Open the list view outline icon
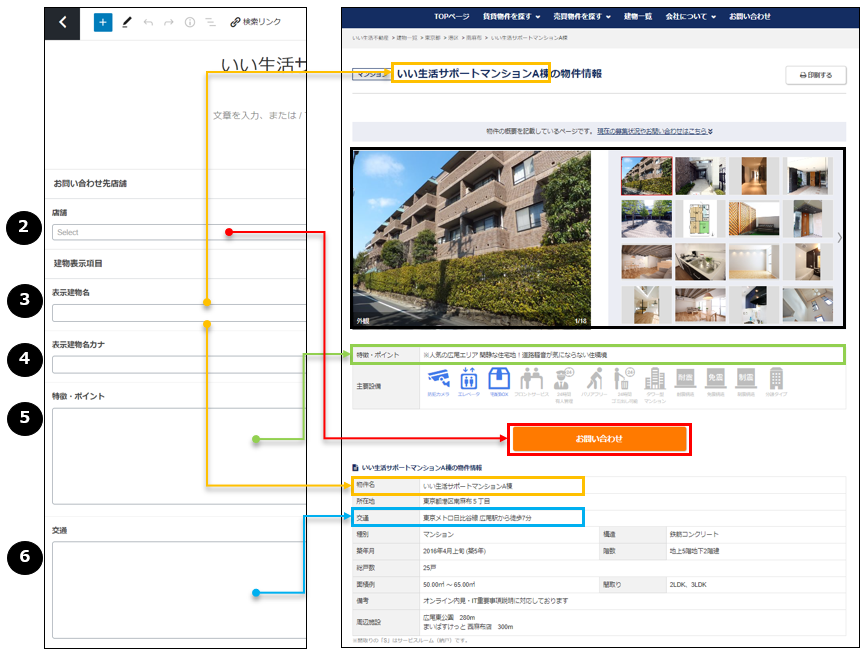The image size is (866, 655). [210, 22]
